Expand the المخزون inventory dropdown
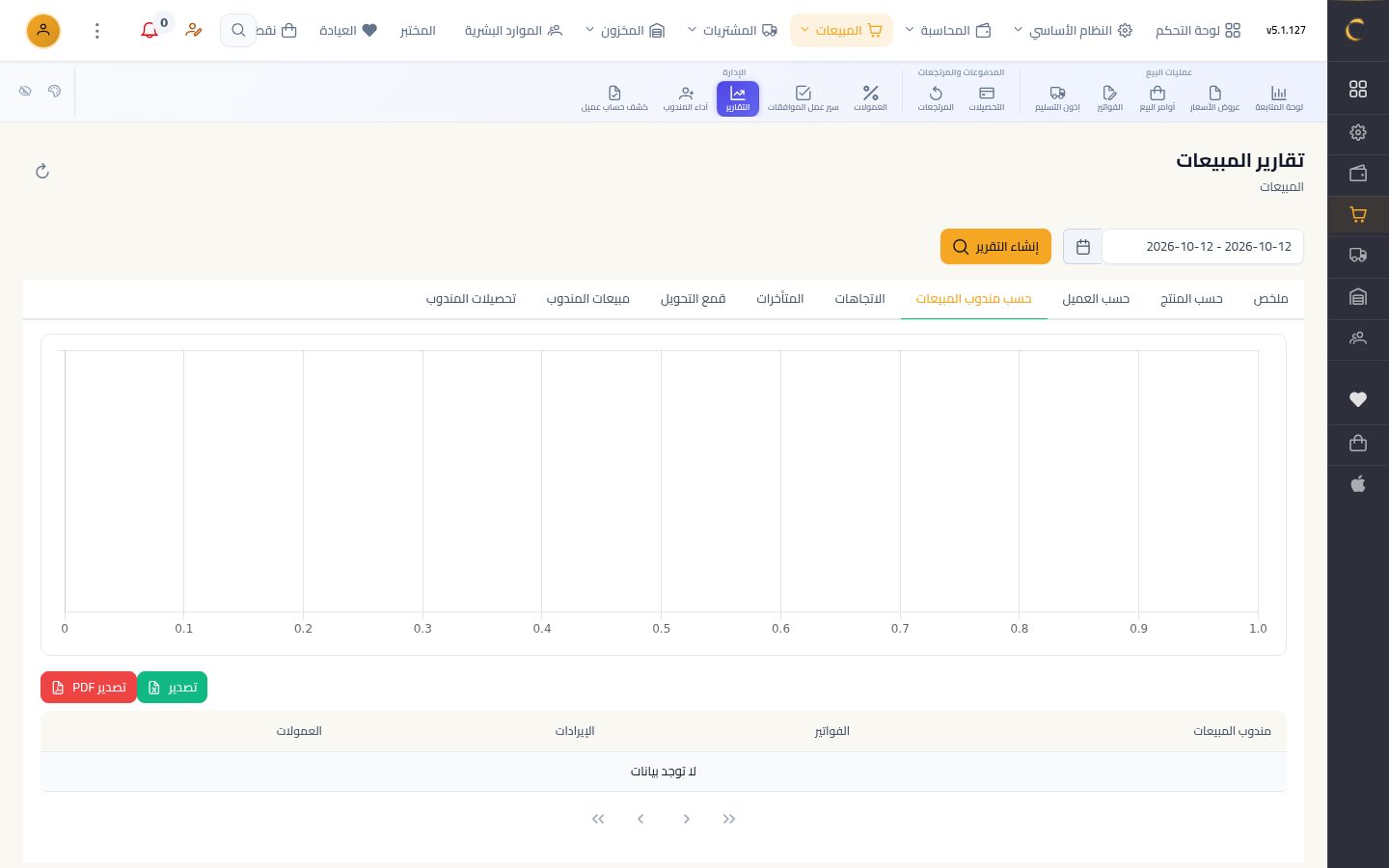Viewport: 1389px width, 868px height. pos(626,31)
